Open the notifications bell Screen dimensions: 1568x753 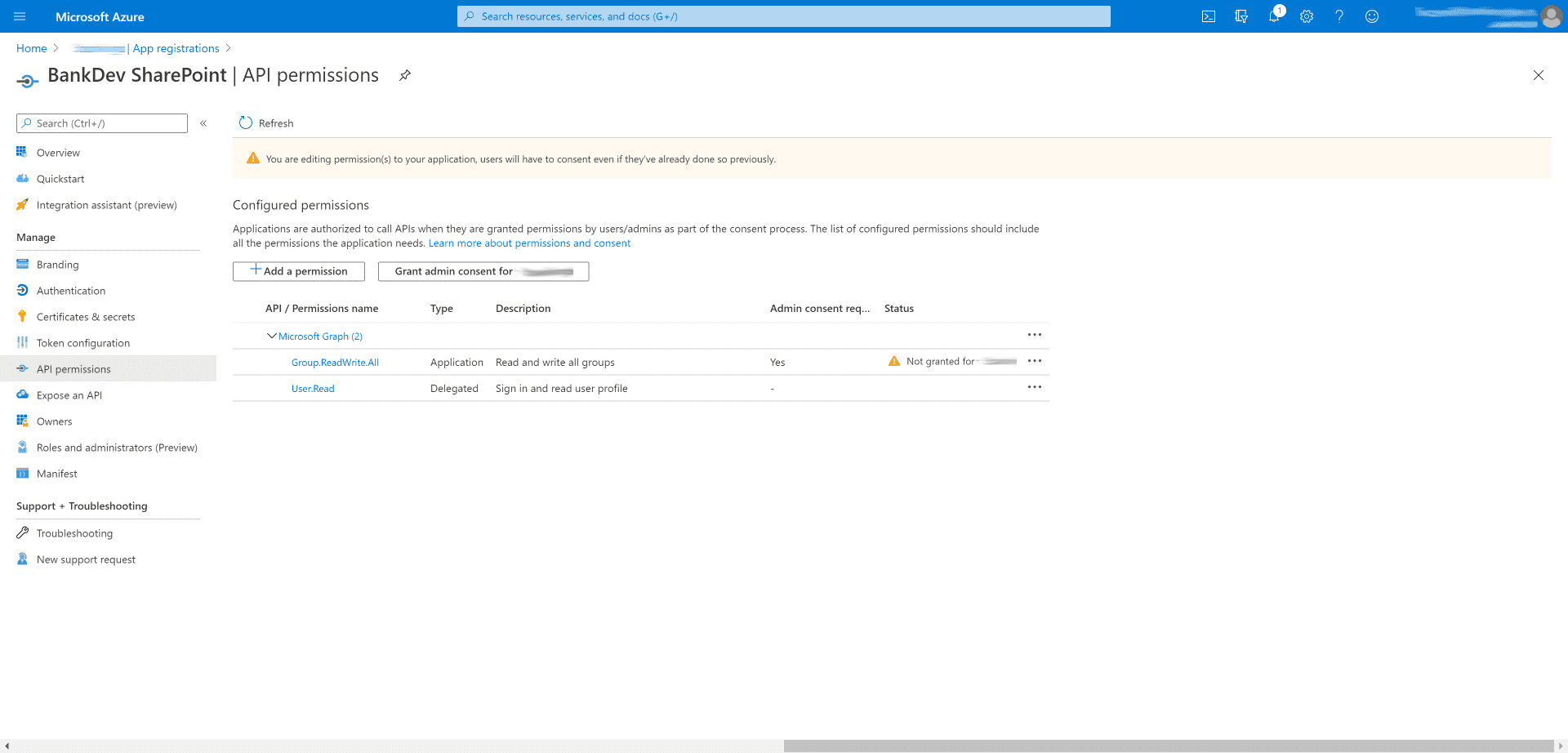pyautogui.click(x=1274, y=16)
